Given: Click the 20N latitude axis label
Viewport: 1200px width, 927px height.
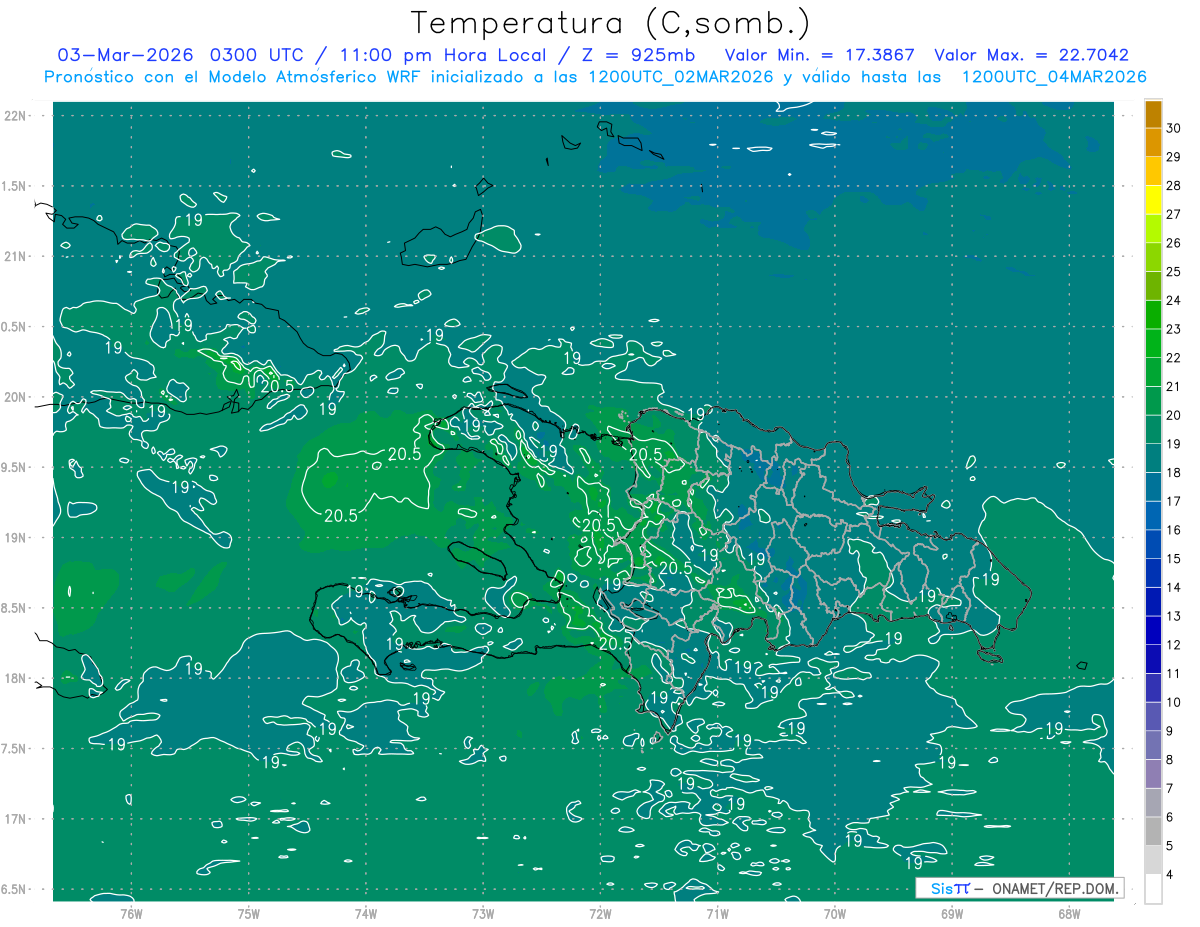Looking at the screenshot, I should pyautogui.click(x=17, y=397).
